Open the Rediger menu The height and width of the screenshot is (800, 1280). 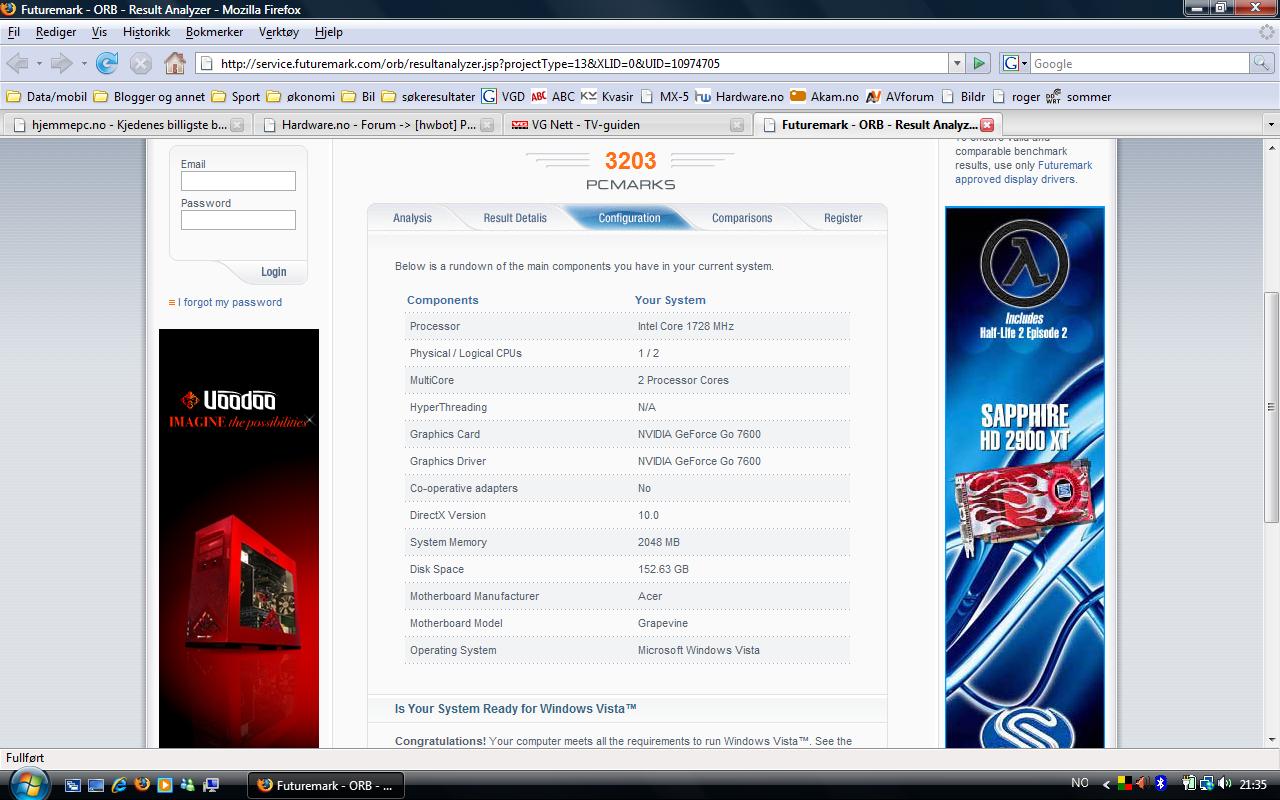coord(56,32)
